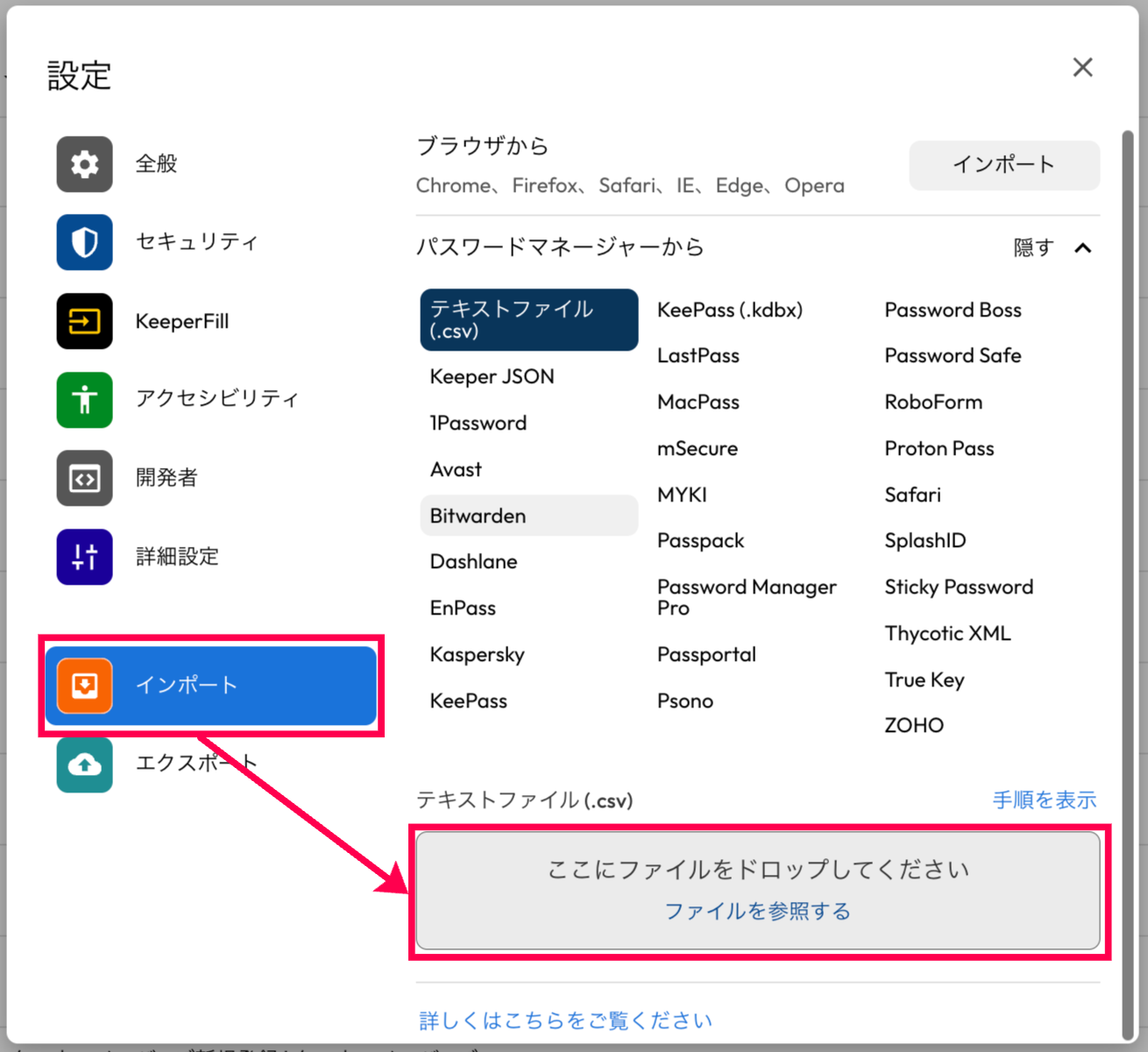
Task: Click the エクスポート cloud upload icon
Action: 85,764
